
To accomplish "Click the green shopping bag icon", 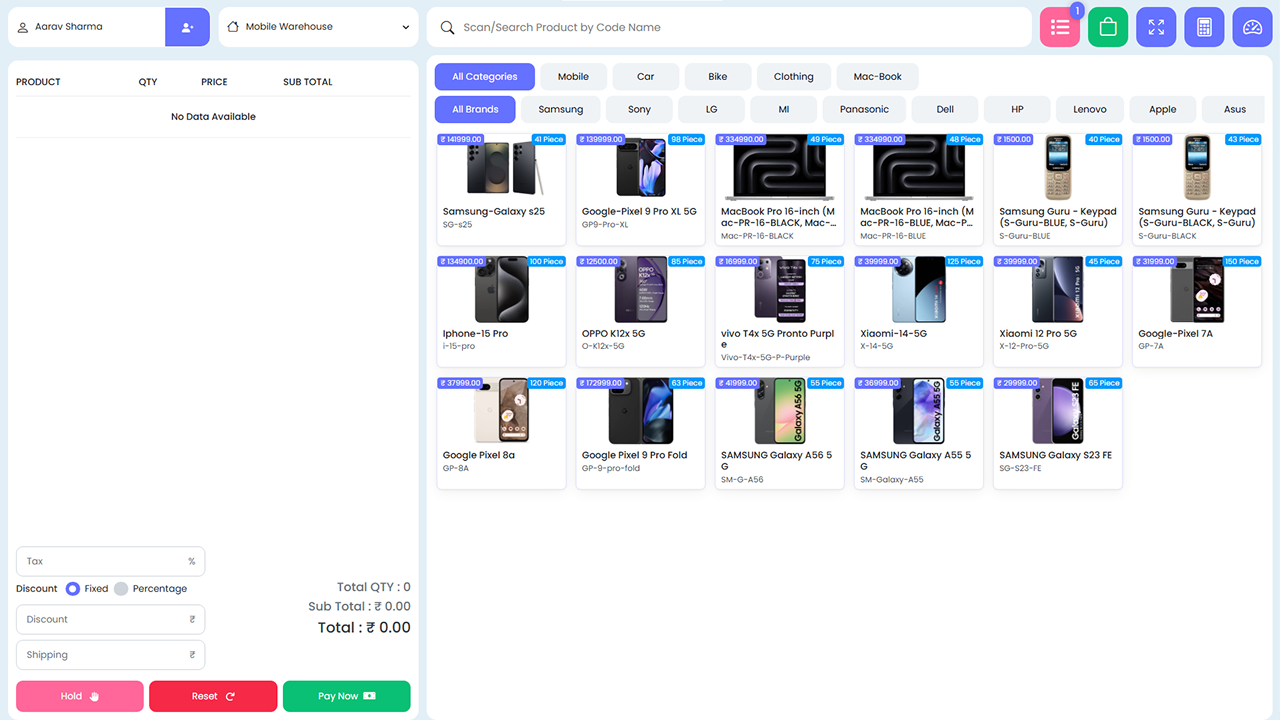I will coord(1107,26).
